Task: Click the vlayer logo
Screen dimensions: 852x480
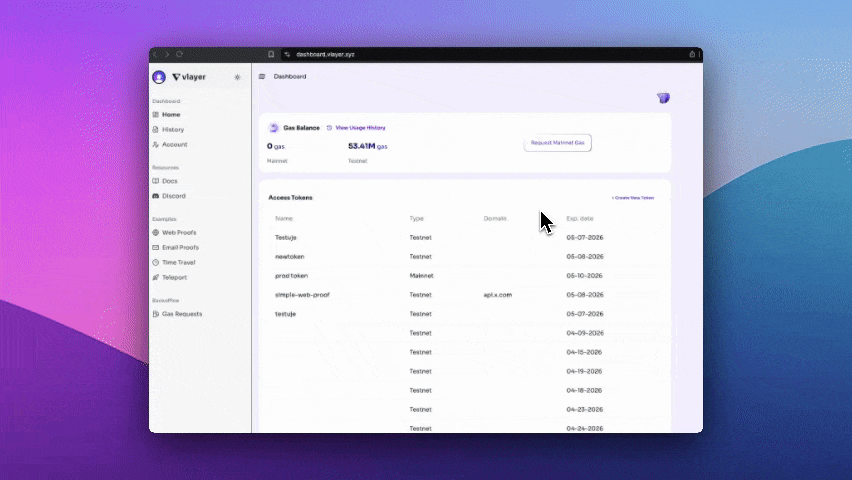Action: [188, 77]
